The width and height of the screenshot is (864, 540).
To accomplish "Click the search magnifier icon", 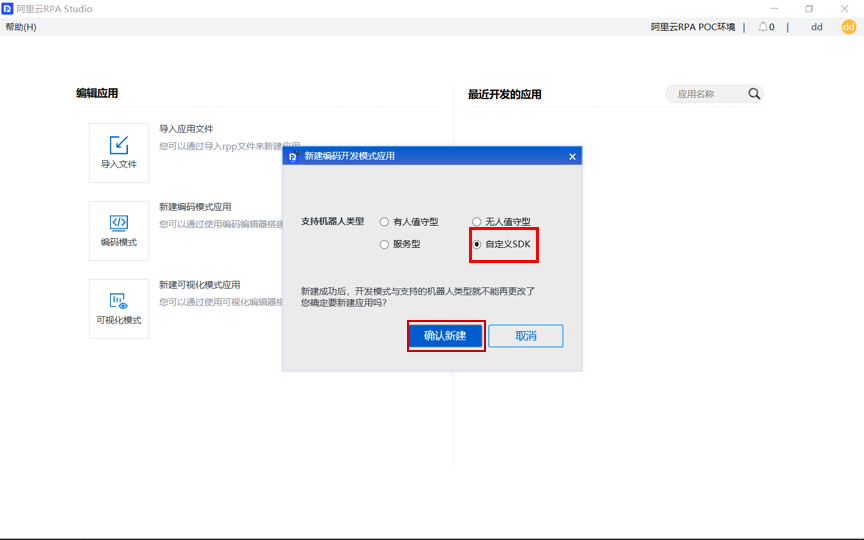I will (754, 94).
